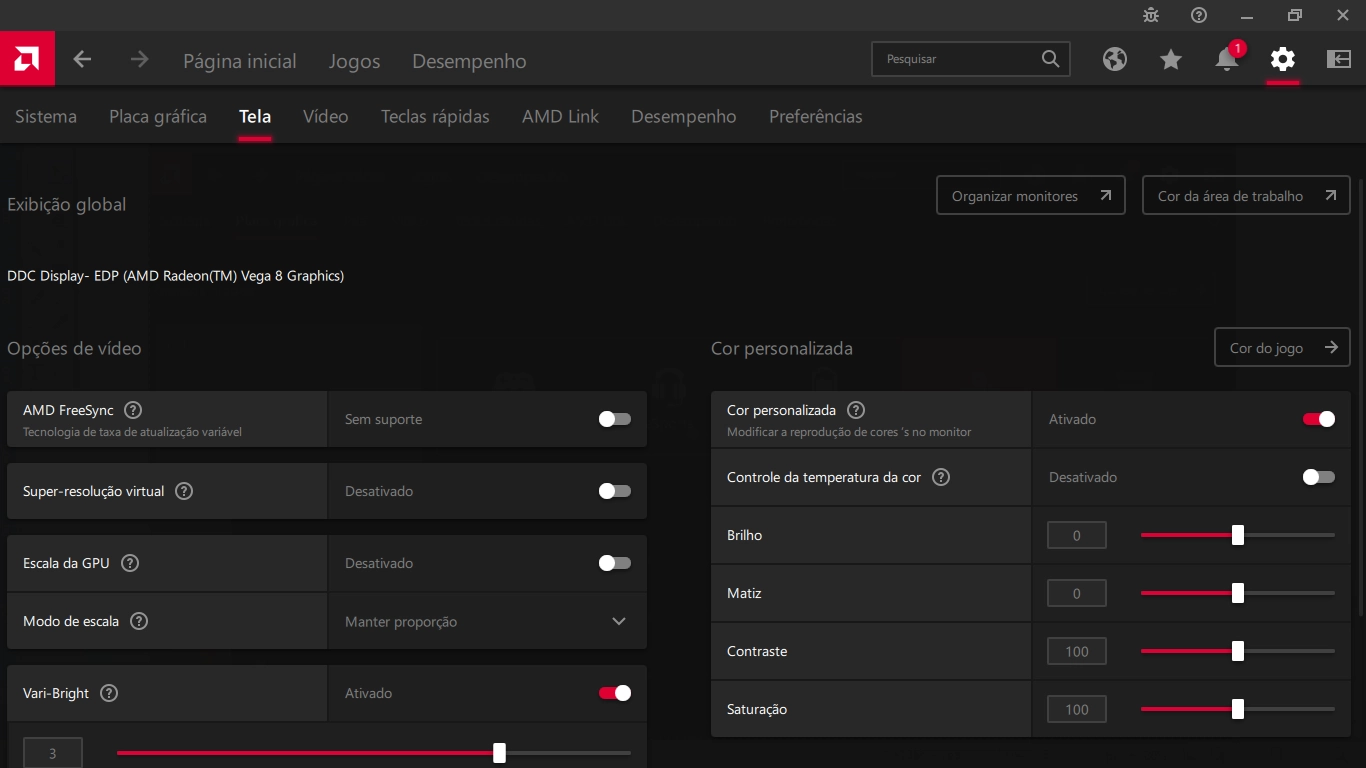Show help for Controle da temperatura da cor

941,477
